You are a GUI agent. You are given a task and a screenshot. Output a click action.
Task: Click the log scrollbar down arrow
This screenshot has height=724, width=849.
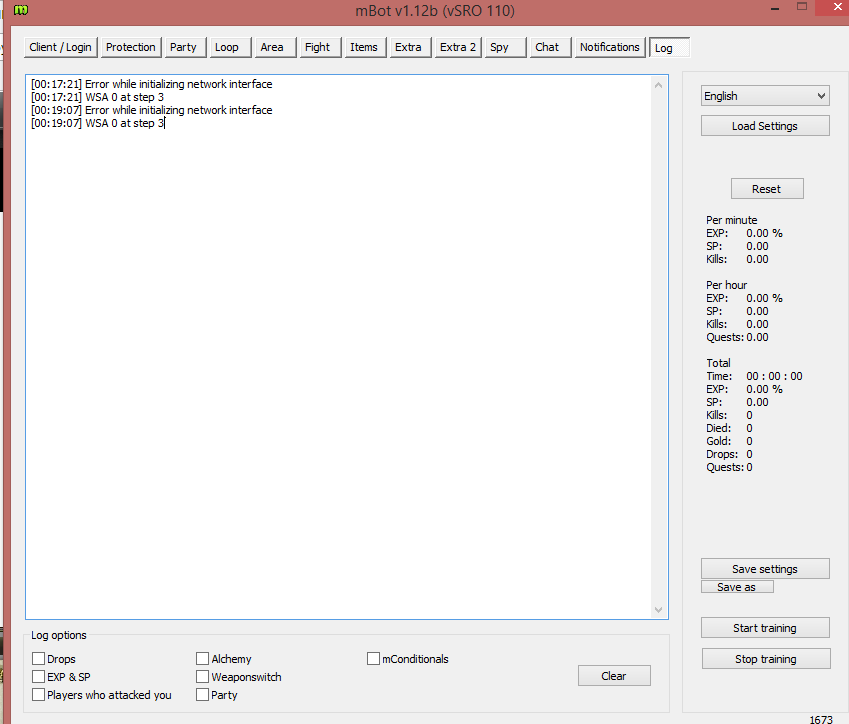point(658,610)
